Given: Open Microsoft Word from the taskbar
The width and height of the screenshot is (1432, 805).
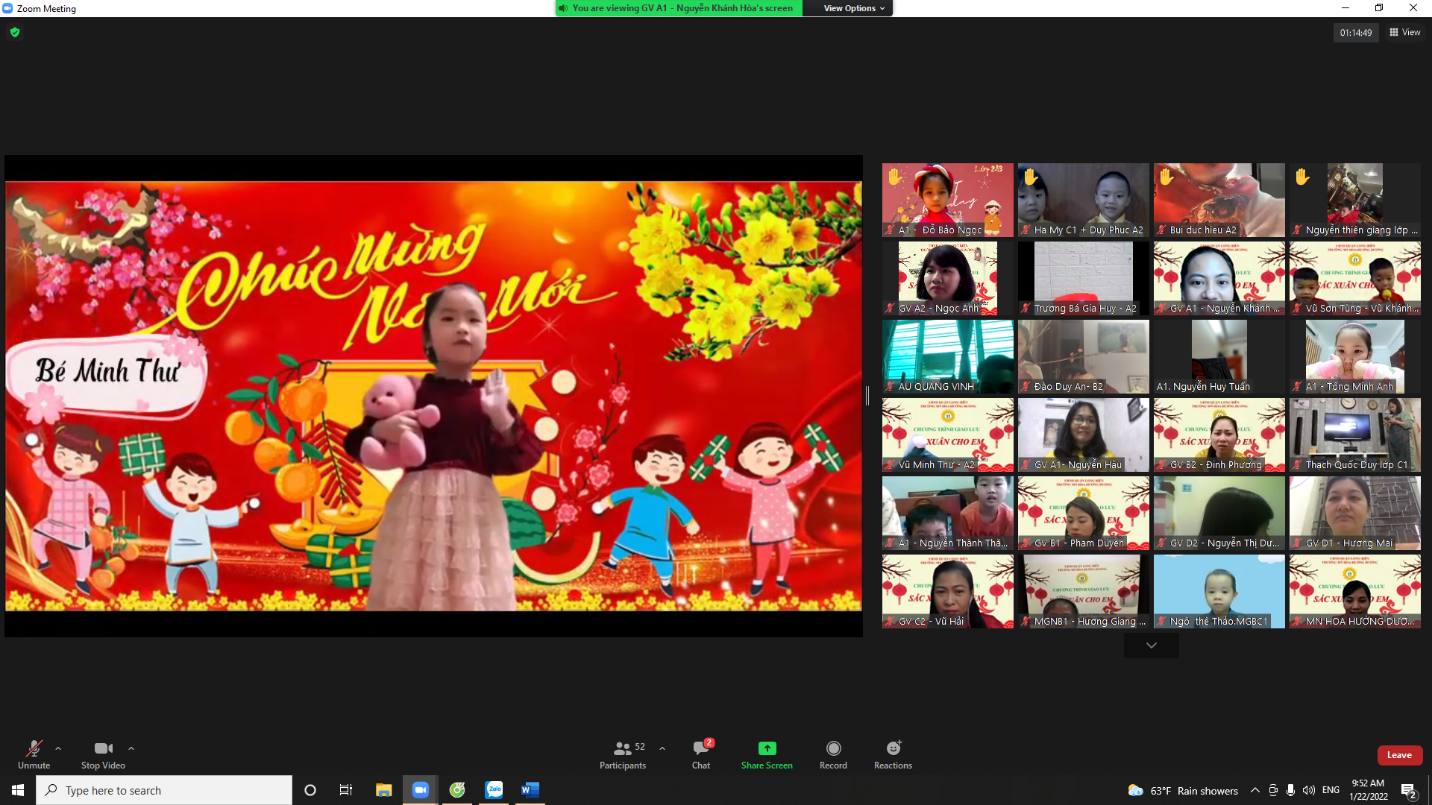Looking at the screenshot, I should (530, 790).
